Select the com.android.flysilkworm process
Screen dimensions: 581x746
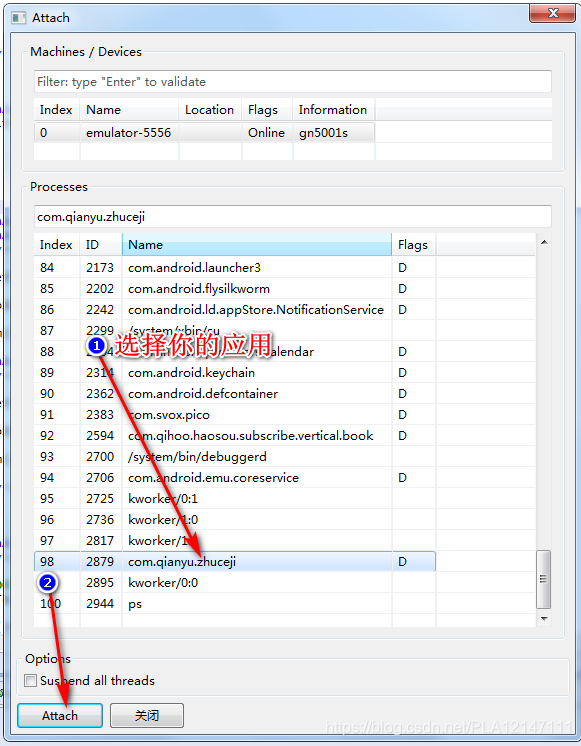[235, 288]
